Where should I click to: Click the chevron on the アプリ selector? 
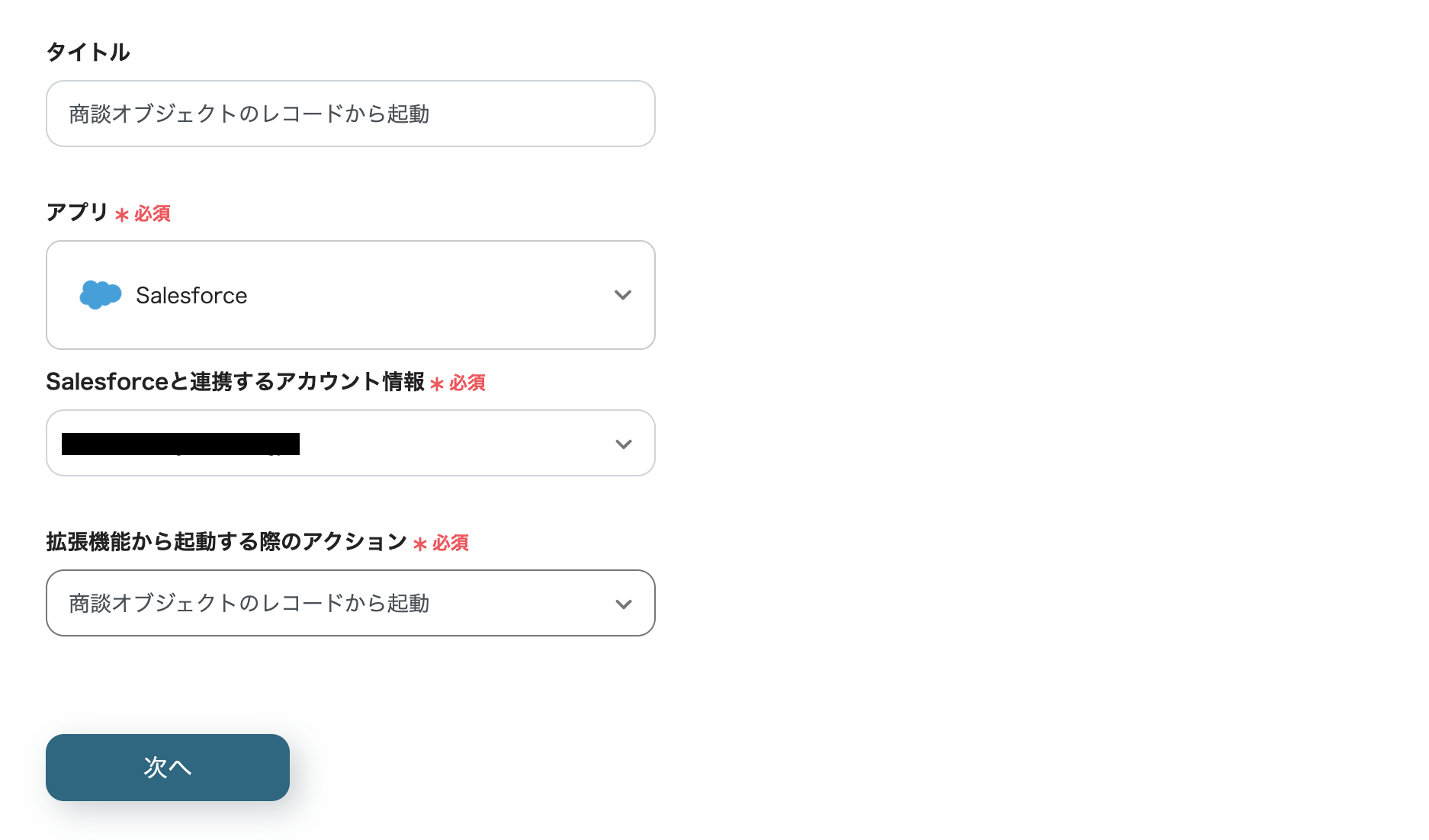(624, 295)
